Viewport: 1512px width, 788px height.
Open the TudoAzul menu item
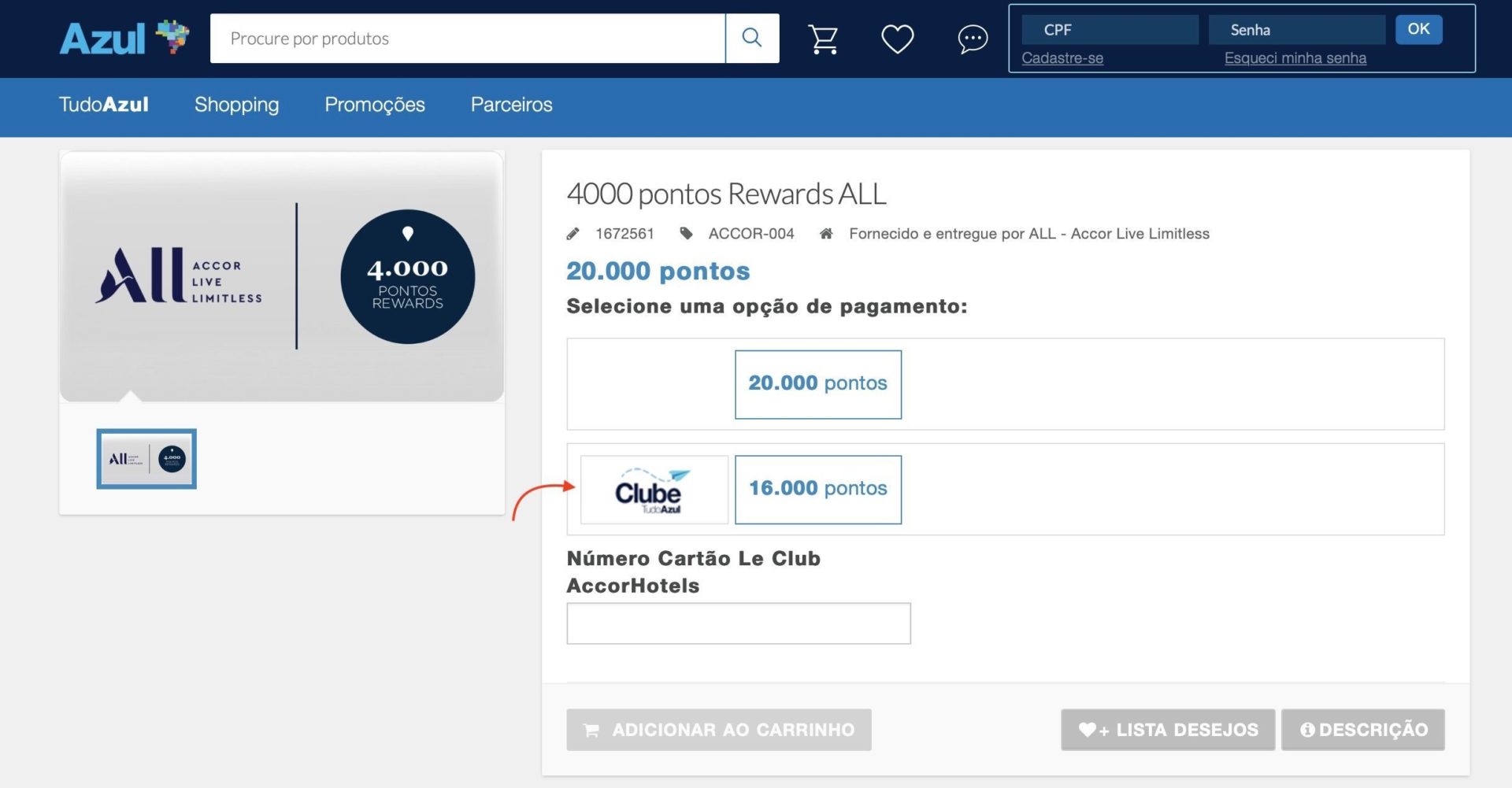104,105
